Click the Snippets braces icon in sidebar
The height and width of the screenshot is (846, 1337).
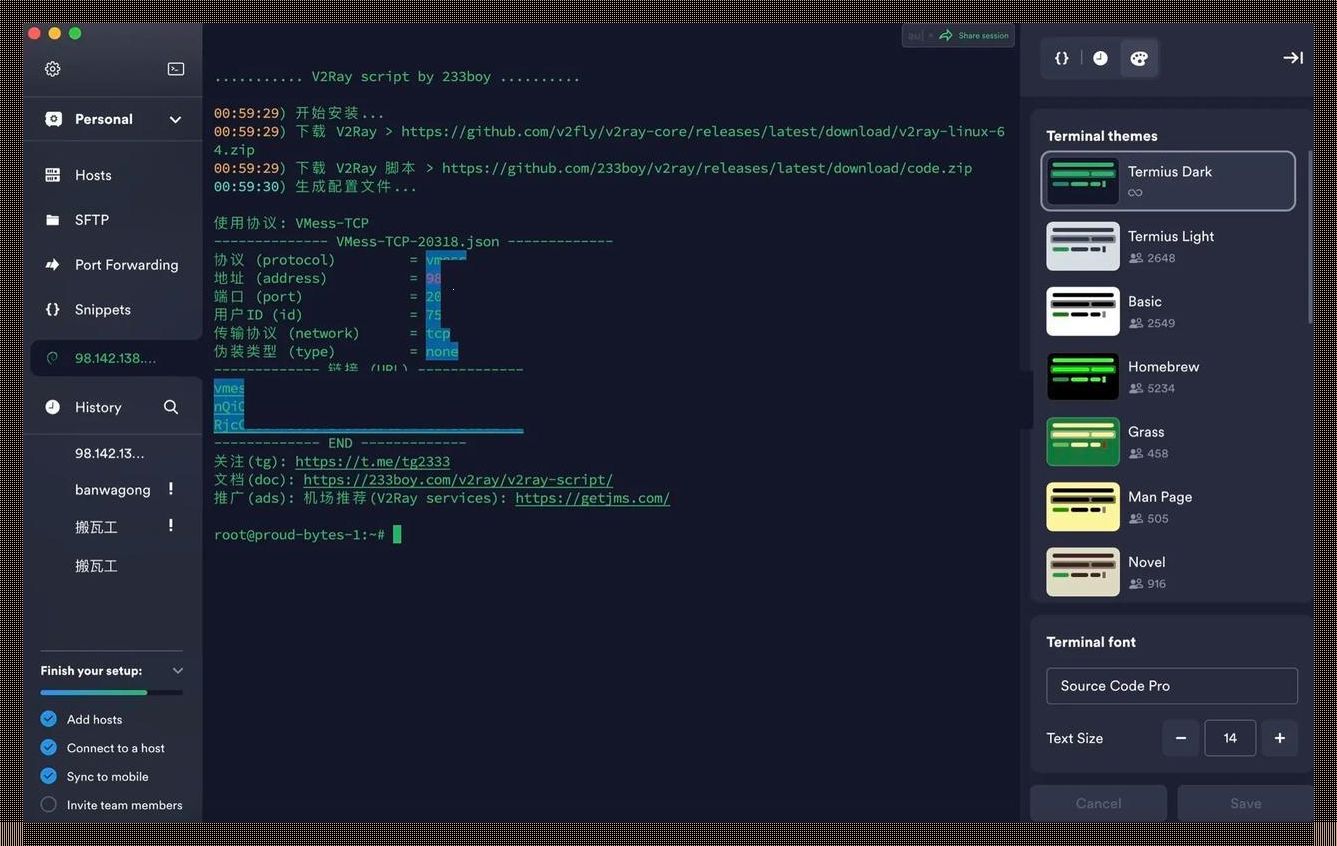click(53, 310)
